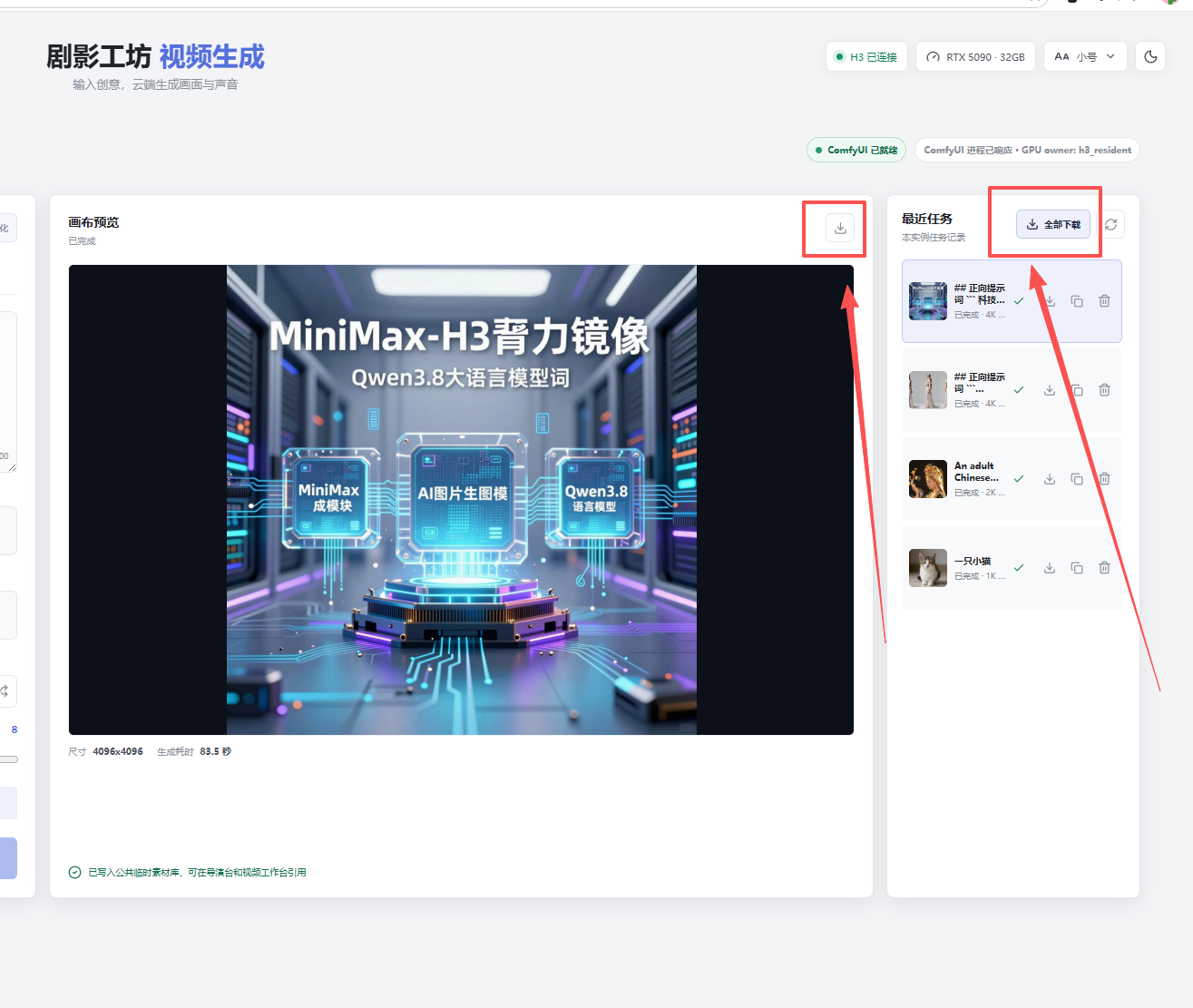Download the 一只小猫 task result
1193x1008 pixels.
[x=1050, y=568]
